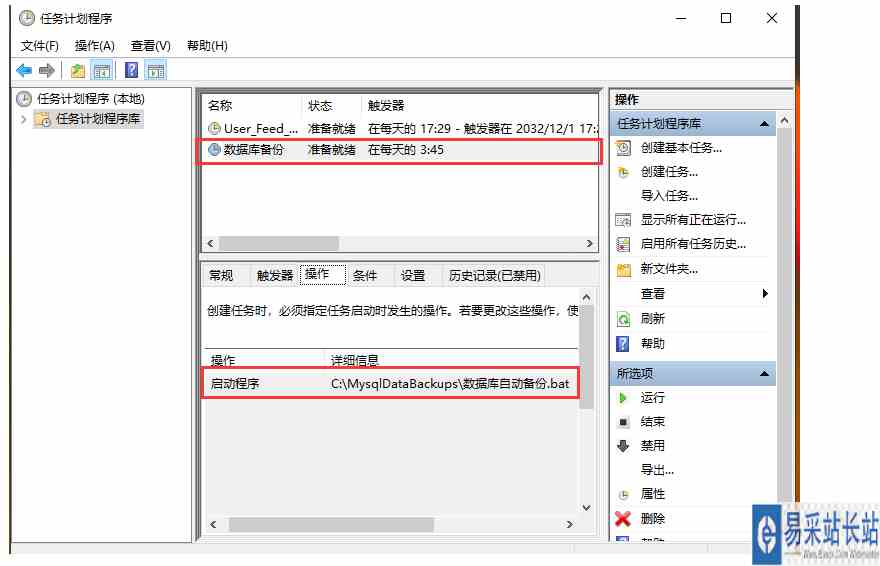Click the 显示所有正在运行 icon
Screen dimensions: 880x566
[x=624, y=220]
